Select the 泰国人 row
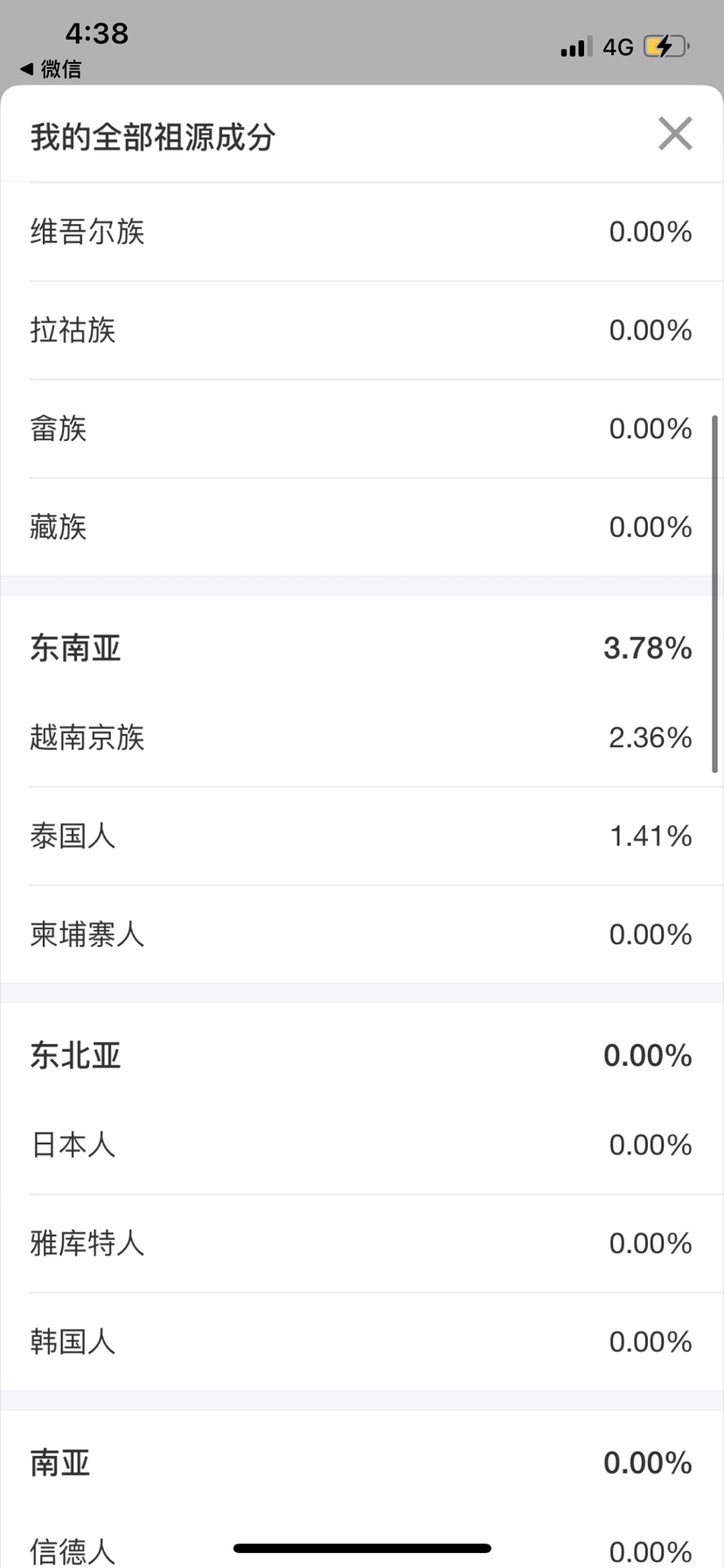 click(x=362, y=836)
